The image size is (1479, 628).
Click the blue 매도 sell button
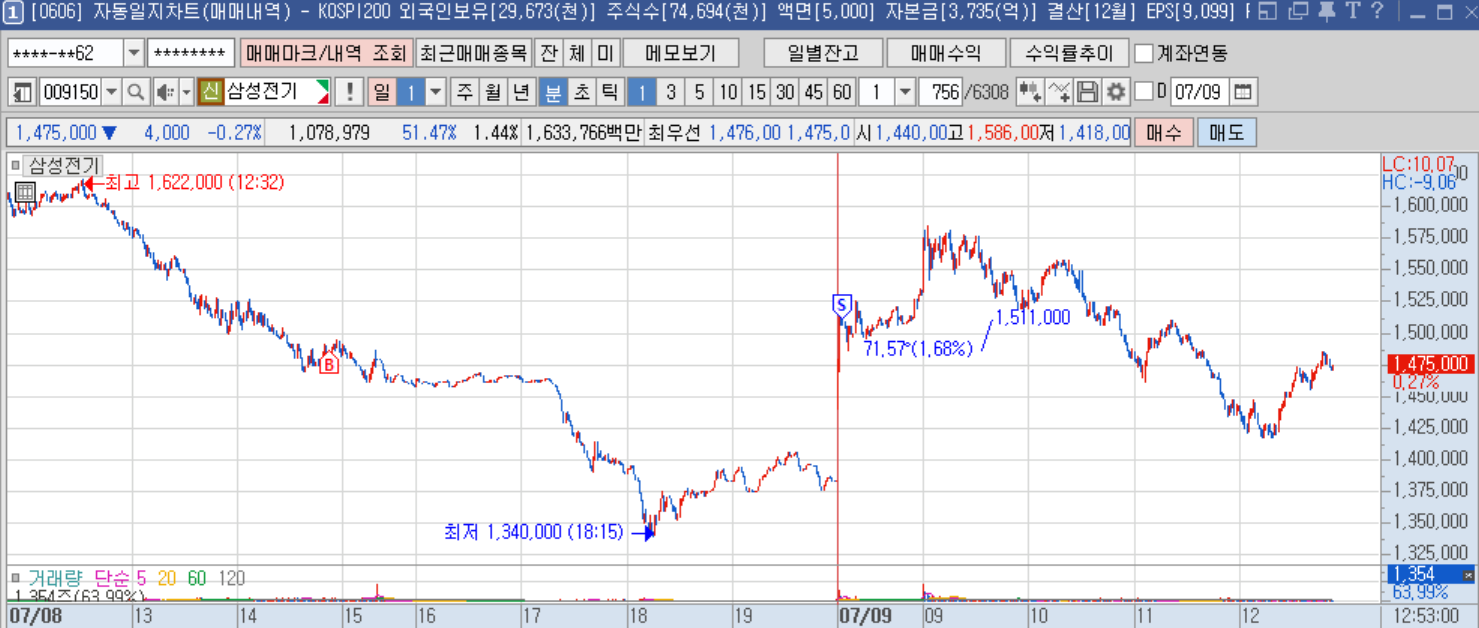[1227, 133]
